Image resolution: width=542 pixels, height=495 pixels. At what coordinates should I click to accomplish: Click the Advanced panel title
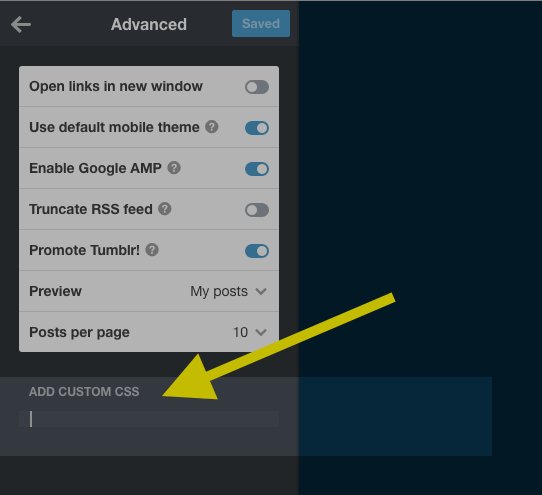[x=149, y=25]
